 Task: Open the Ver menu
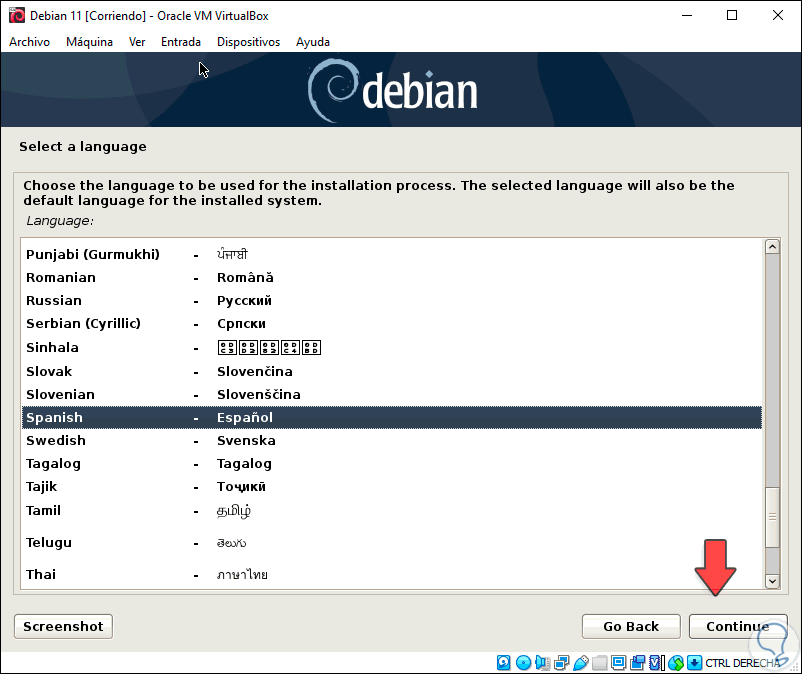(x=137, y=42)
